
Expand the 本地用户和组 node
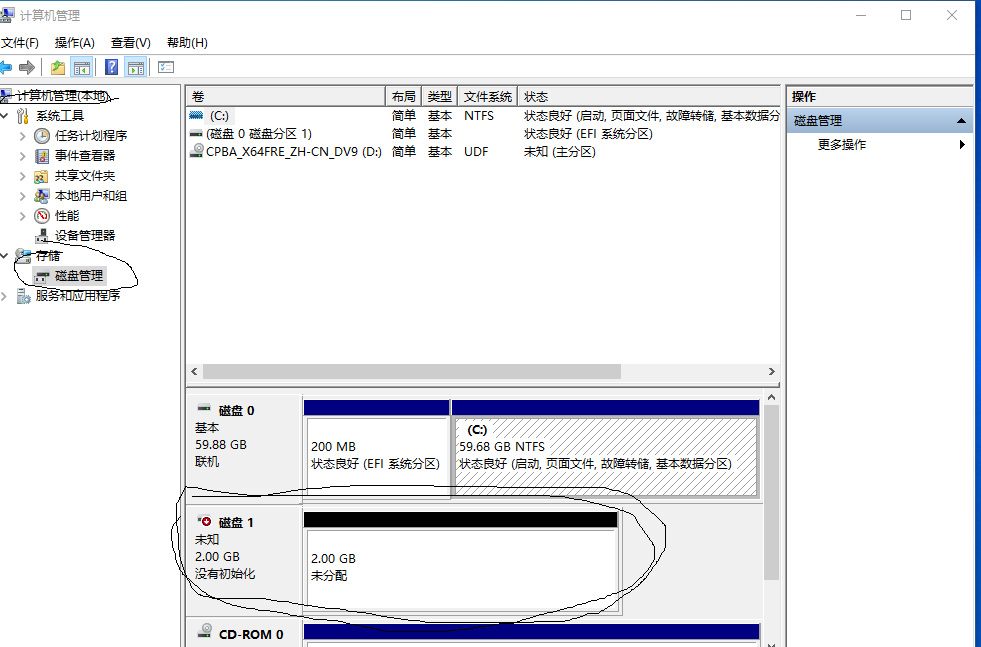click(23, 196)
